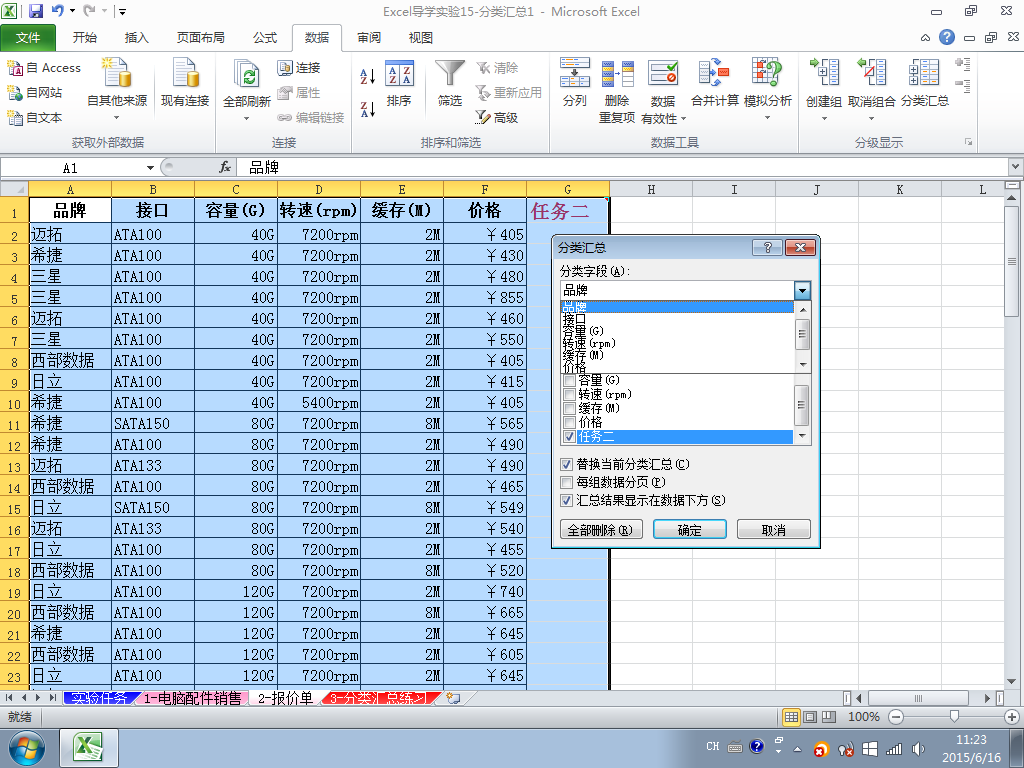Image resolution: width=1024 pixels, height=768 pixels.
Task: Expand the formula bar chevron
Action: pyautogui.click(x=1016, y=167)
